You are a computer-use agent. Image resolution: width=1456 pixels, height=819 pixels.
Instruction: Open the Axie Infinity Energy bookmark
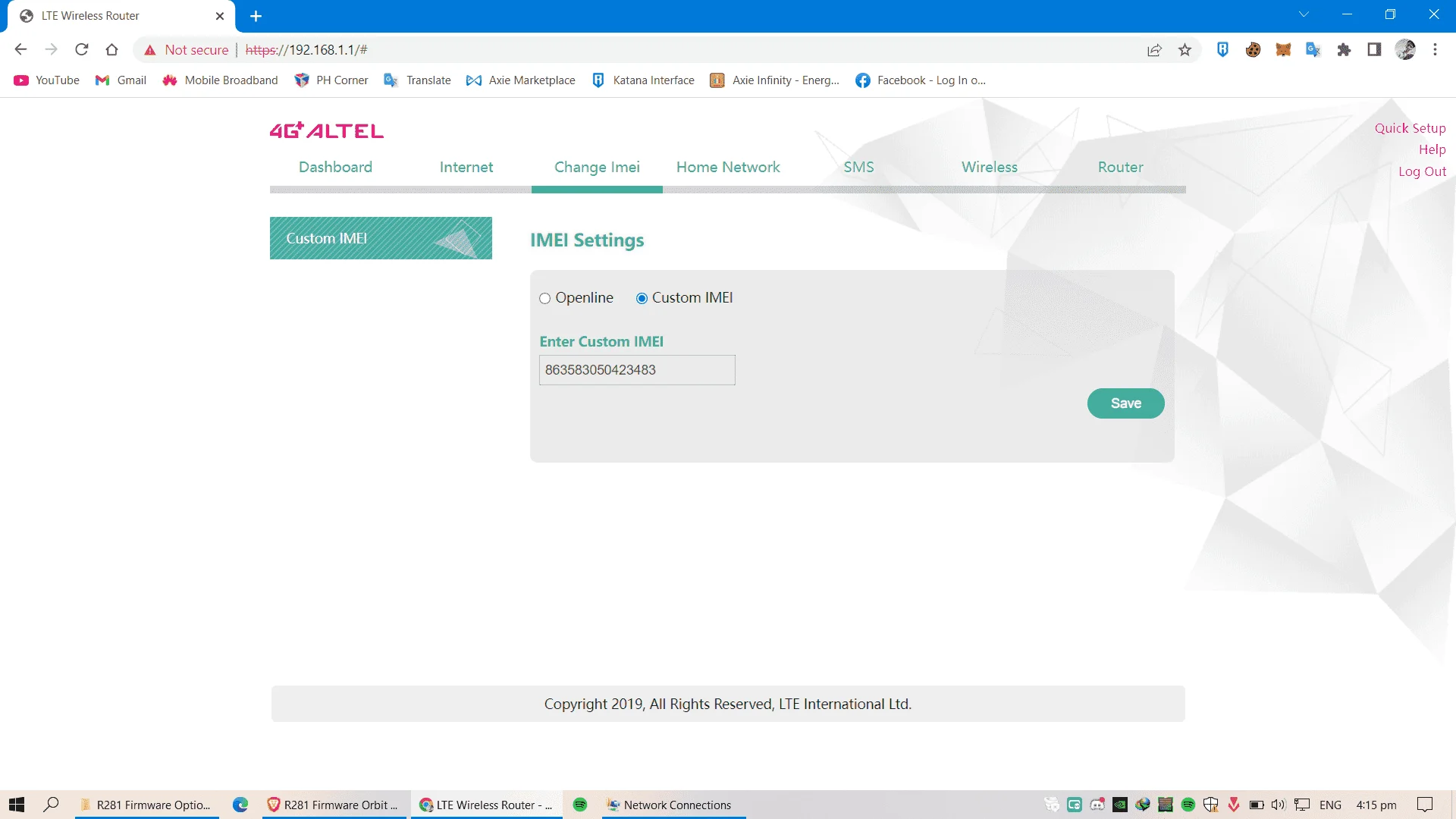(775, 80)
